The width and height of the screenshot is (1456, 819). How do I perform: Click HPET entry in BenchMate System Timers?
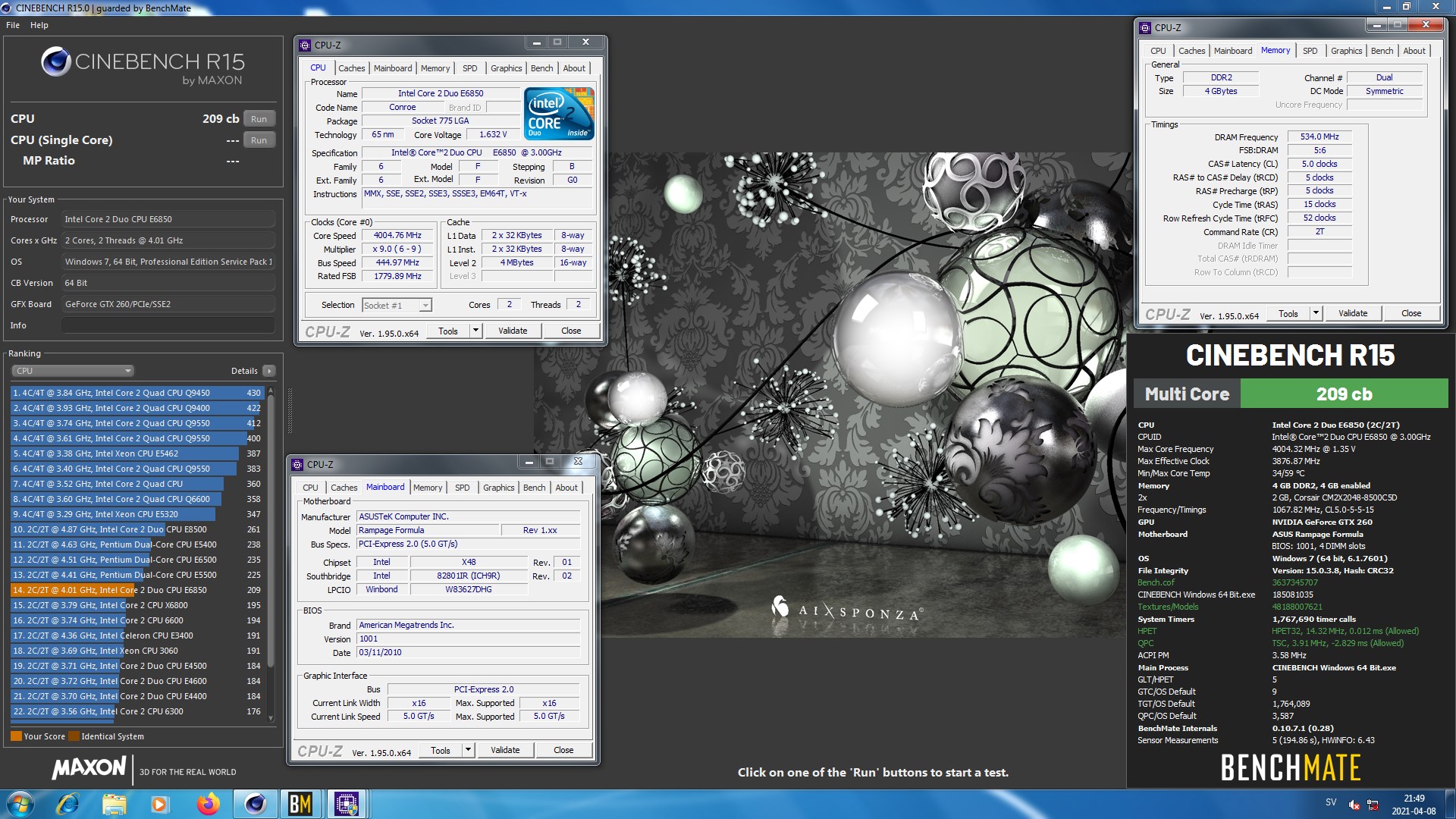(1147, 631)
